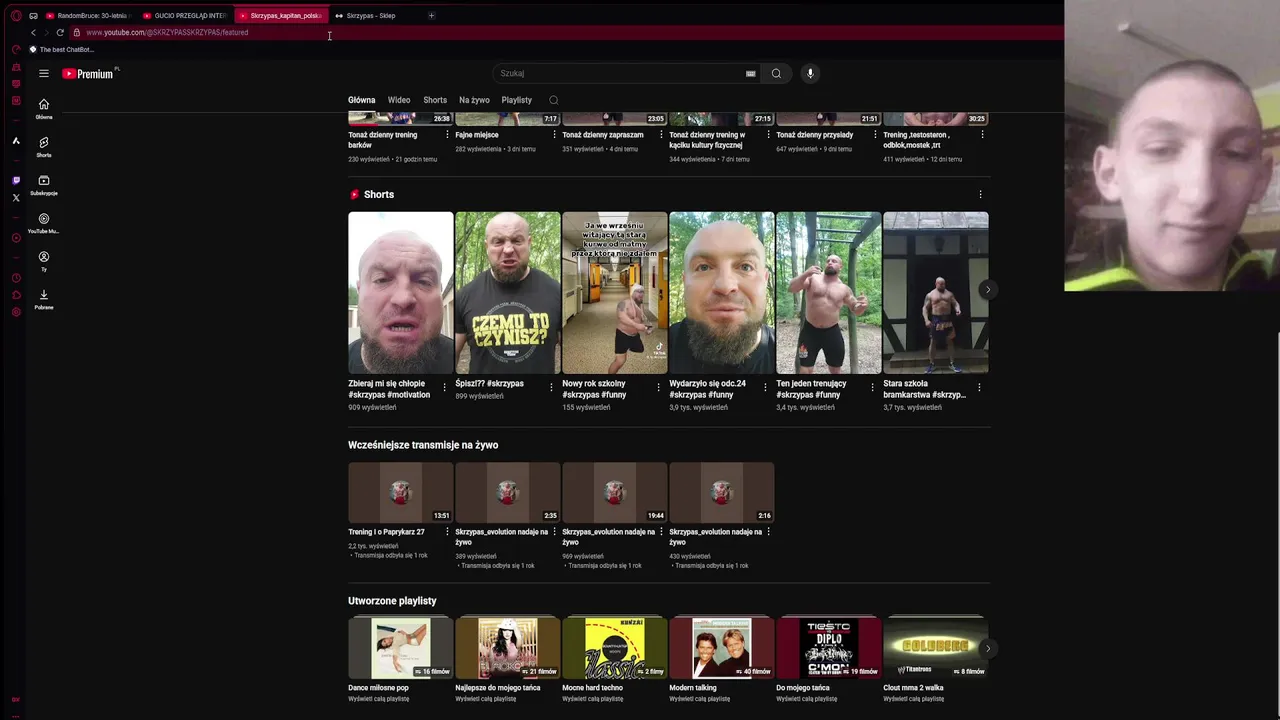
Task: Open options for 'Trening i o Paprykarz 27' stream
Action: [x=447, y=532]
